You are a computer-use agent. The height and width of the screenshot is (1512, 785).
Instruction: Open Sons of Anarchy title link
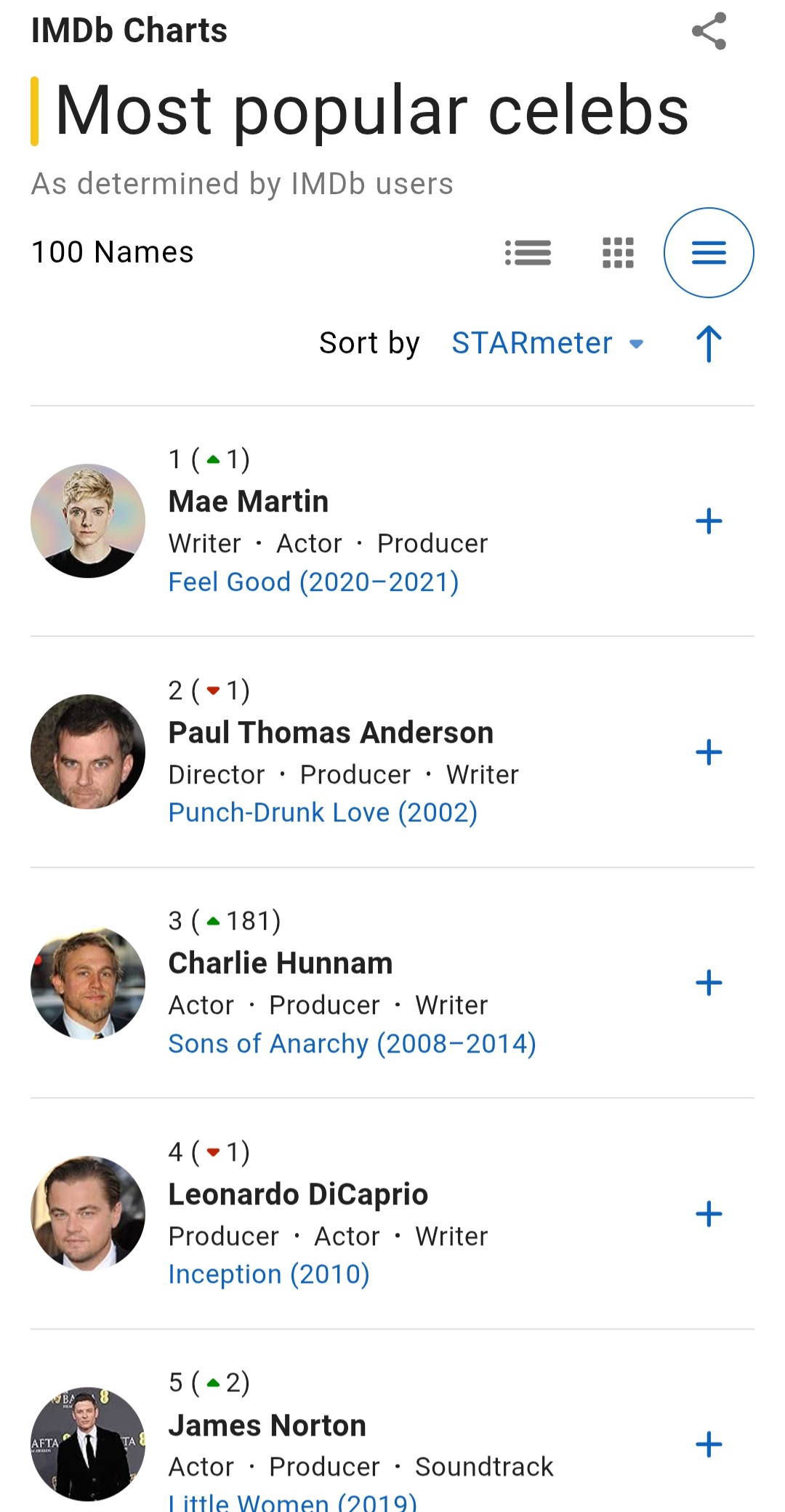pos(352,1044)
